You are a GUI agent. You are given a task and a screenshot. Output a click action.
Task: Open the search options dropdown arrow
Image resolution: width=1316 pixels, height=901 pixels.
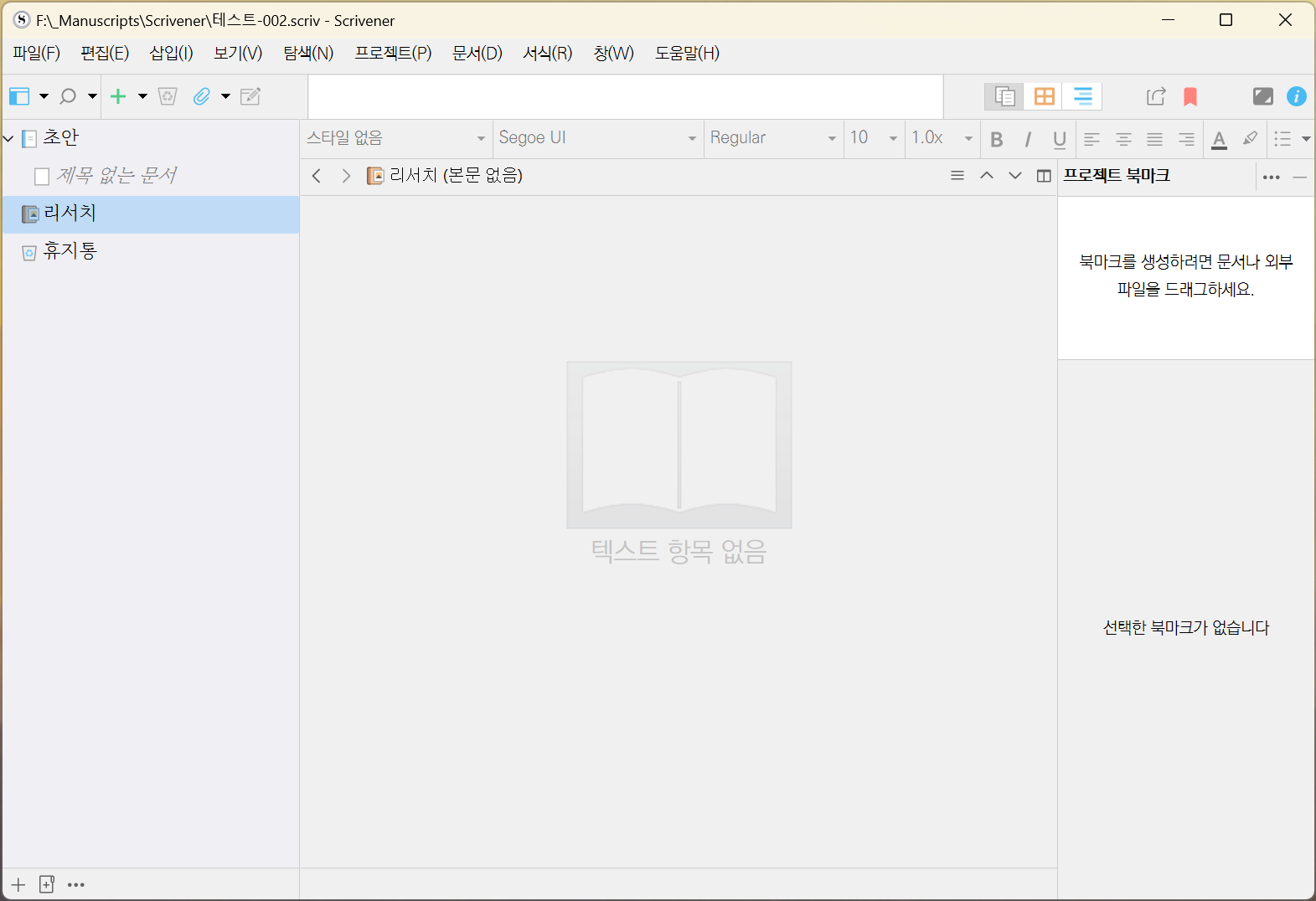[x=92, y=96]
